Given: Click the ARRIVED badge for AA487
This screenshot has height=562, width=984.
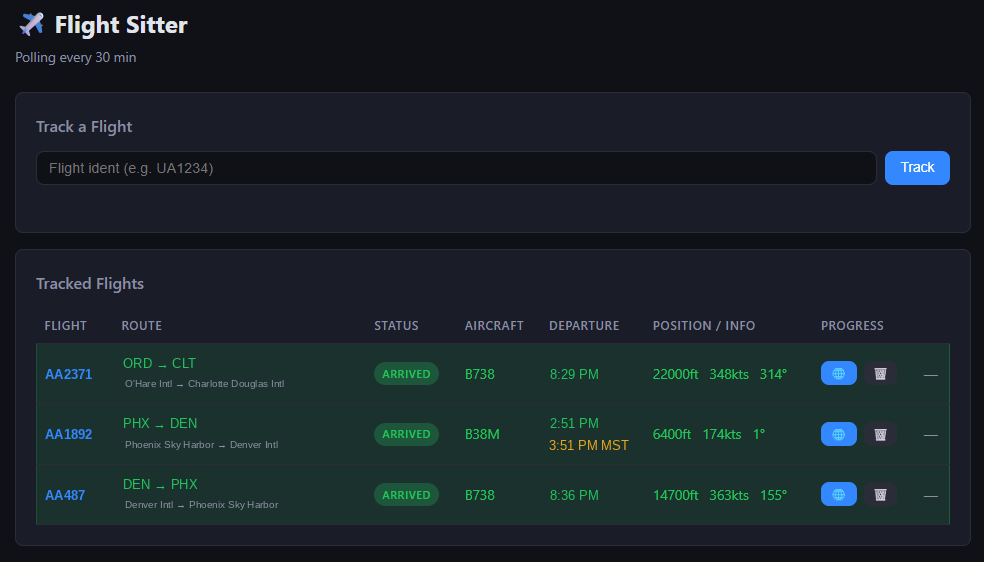Looking at the screenshot, I should (406, 495).
